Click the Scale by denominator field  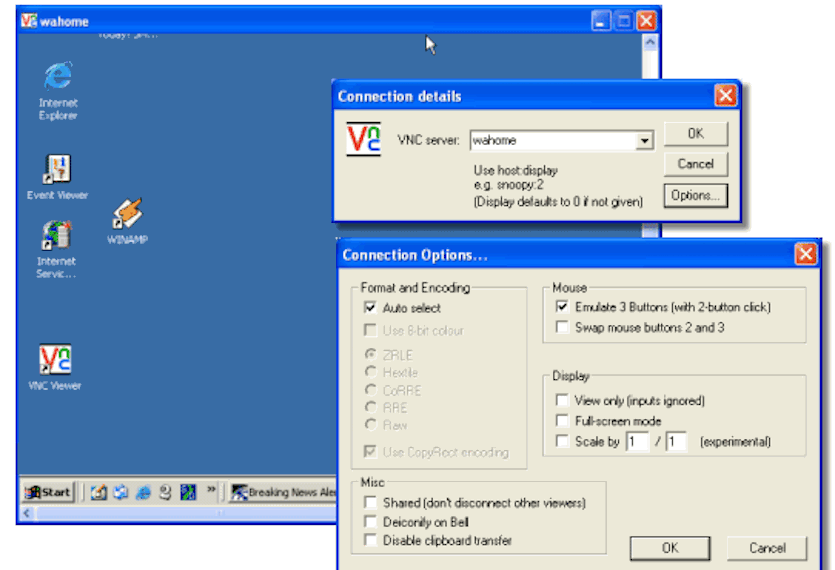pos(676,442)
